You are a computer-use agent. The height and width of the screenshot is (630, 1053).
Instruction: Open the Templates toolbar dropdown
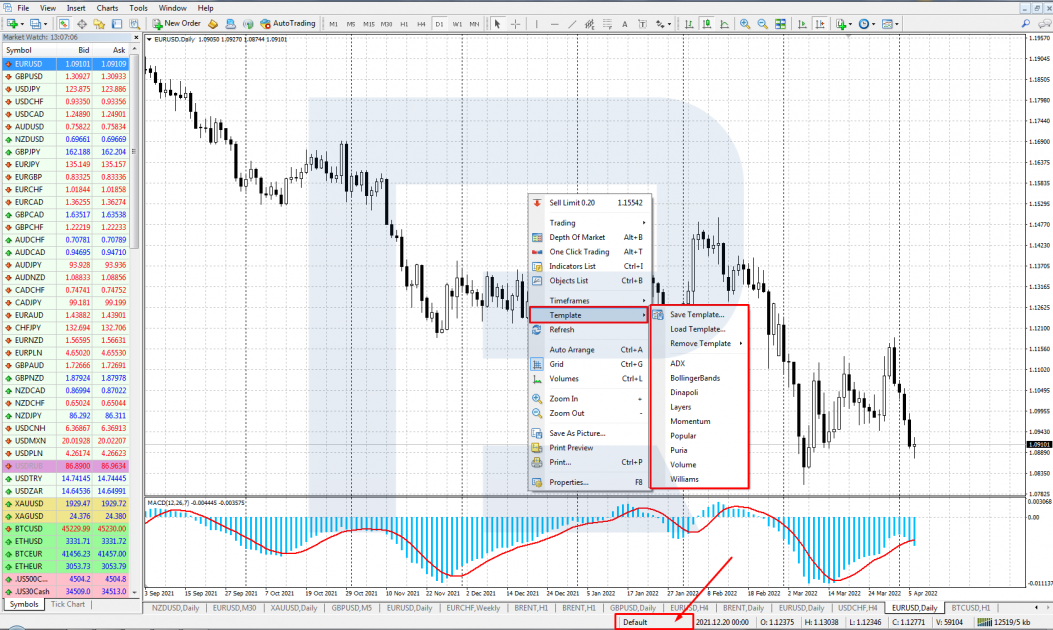(x=890, y=24)
